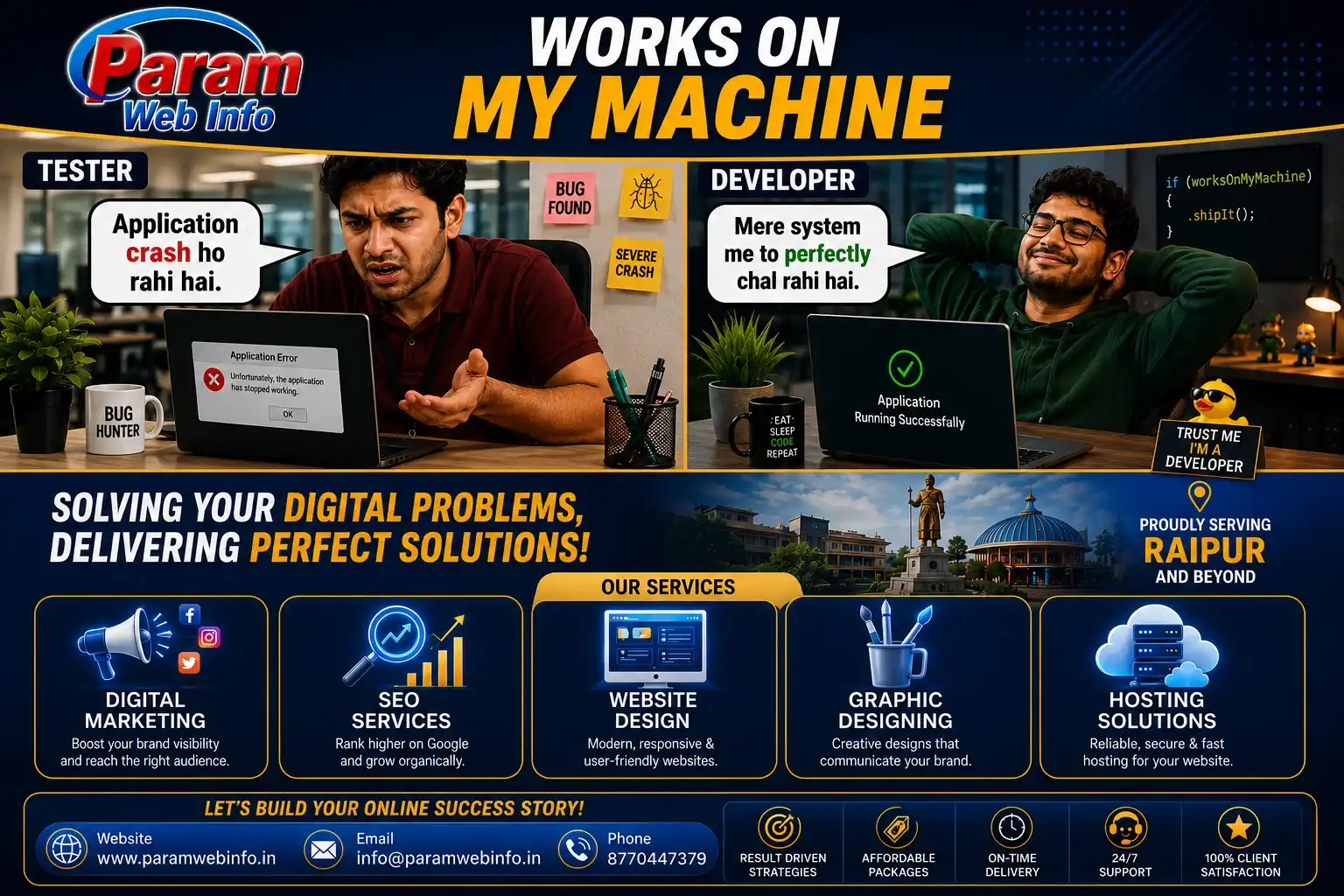Image resolution: width=1344 pixels, height=896 pixels.
Task: Click "DELIVERING PERFECT SOLUTIONS!" tagline
Action: (x=319, y=549)
